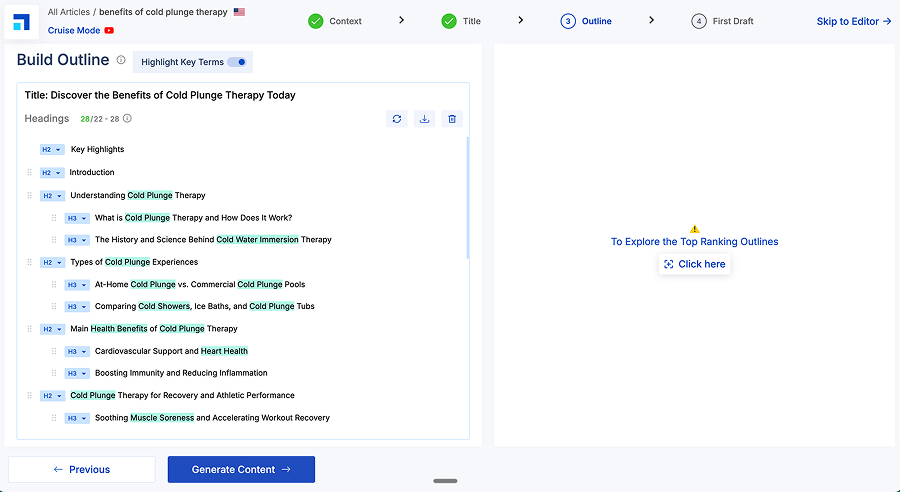Click 'Boosting Immunity and Reducing Inflammation' text
This screenshot has width=900, height=492.
click(x=181, y=373)
